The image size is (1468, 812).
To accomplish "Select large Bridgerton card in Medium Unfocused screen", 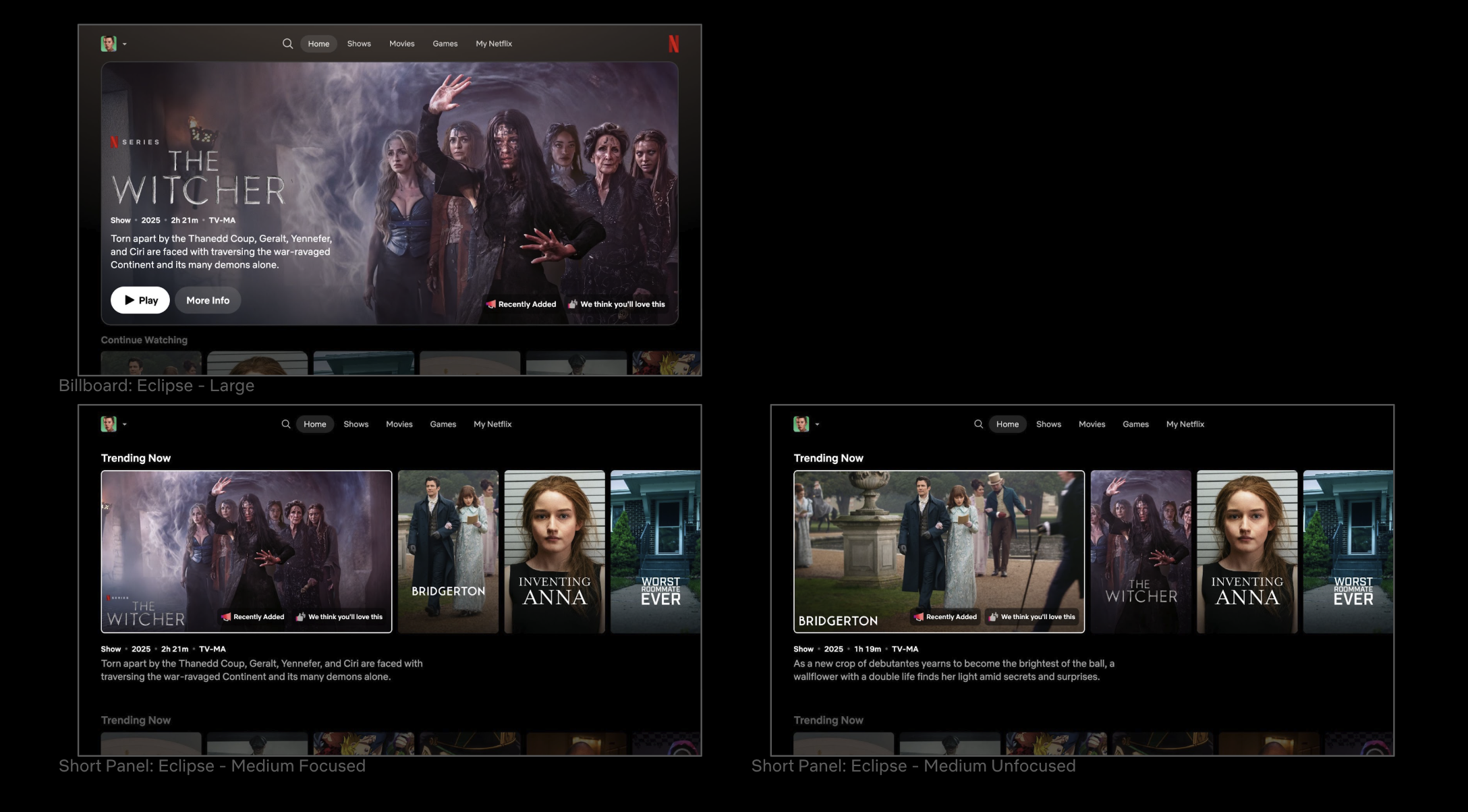I will [x=939, y=552].
